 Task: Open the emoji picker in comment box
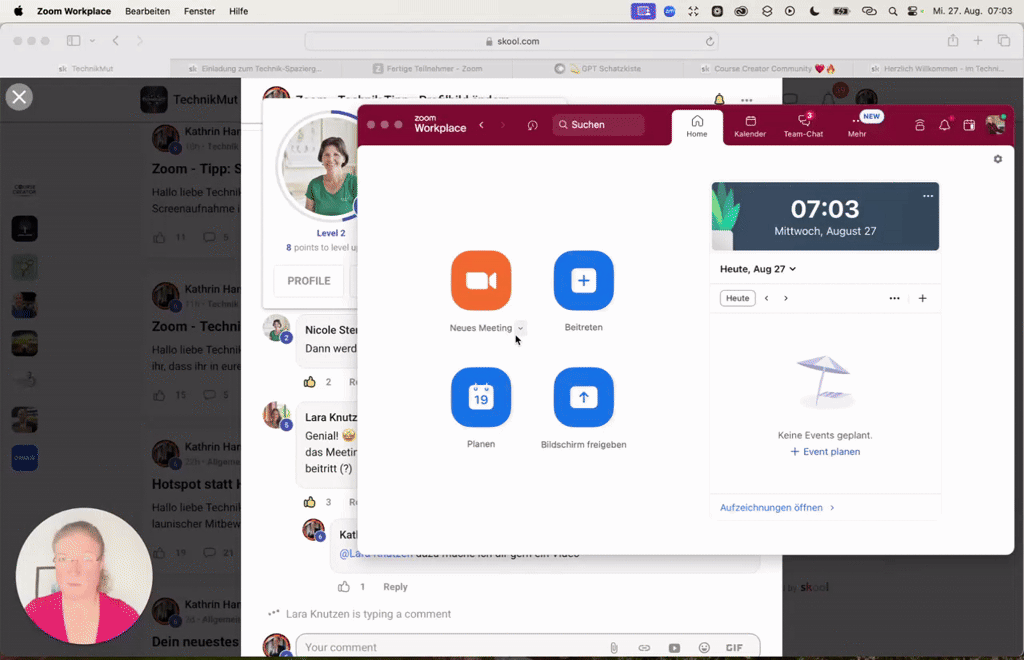point(704,648)
